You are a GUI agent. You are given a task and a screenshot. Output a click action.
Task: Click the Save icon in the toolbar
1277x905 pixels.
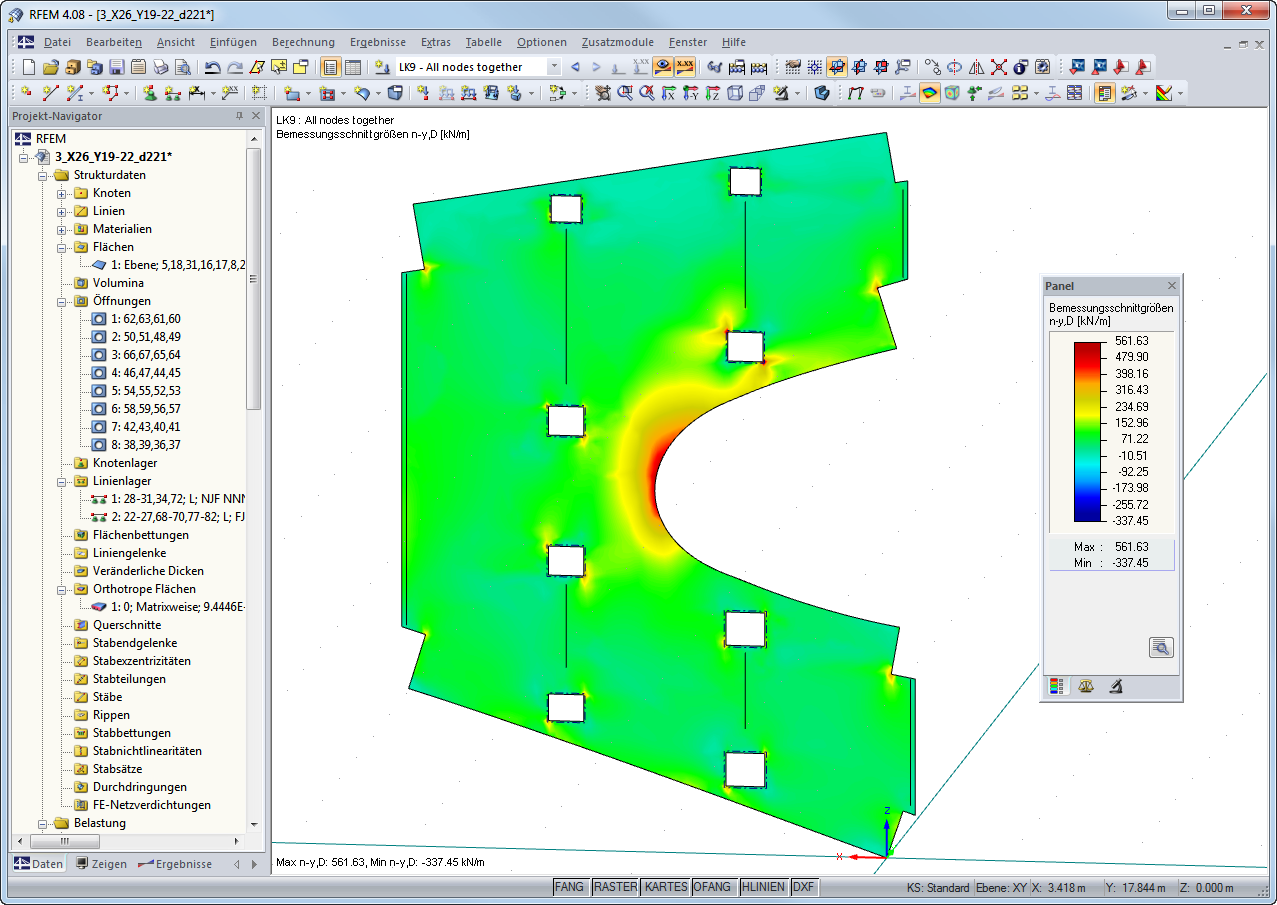click(115, 67)
